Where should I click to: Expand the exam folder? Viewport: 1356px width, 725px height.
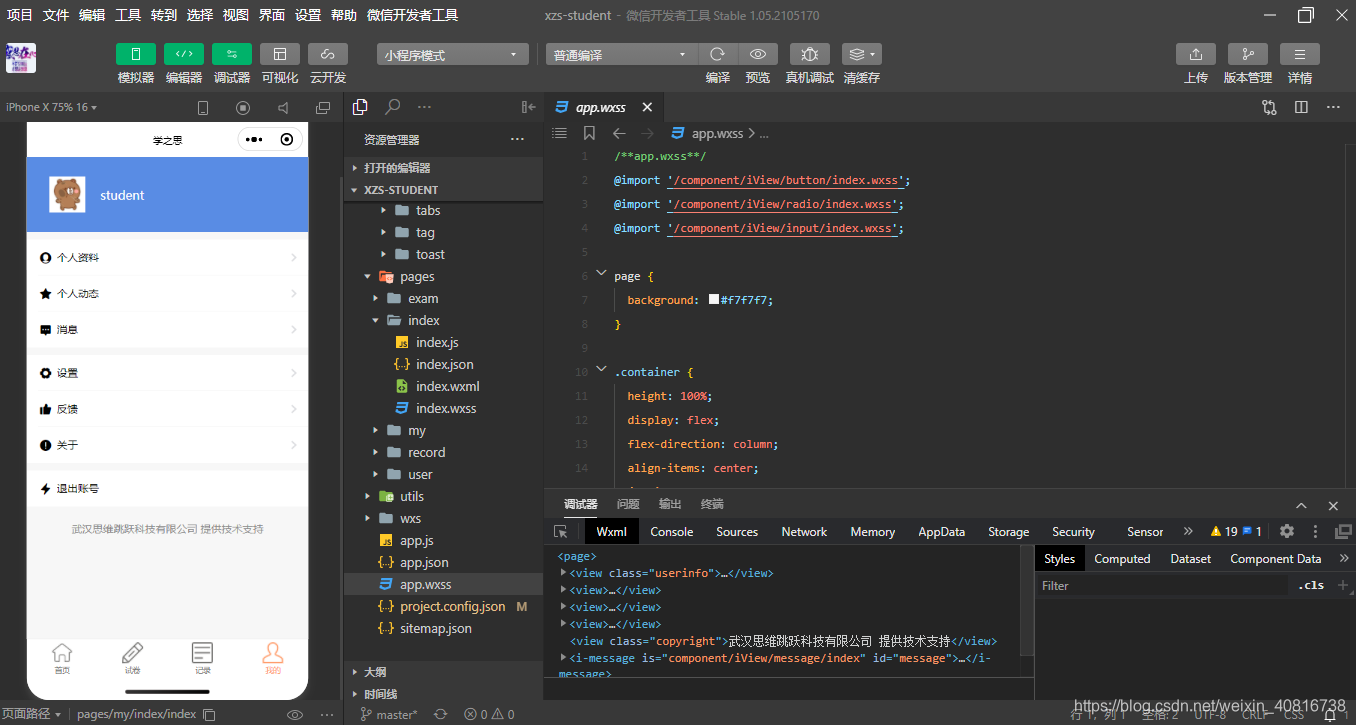click(443, 298)
